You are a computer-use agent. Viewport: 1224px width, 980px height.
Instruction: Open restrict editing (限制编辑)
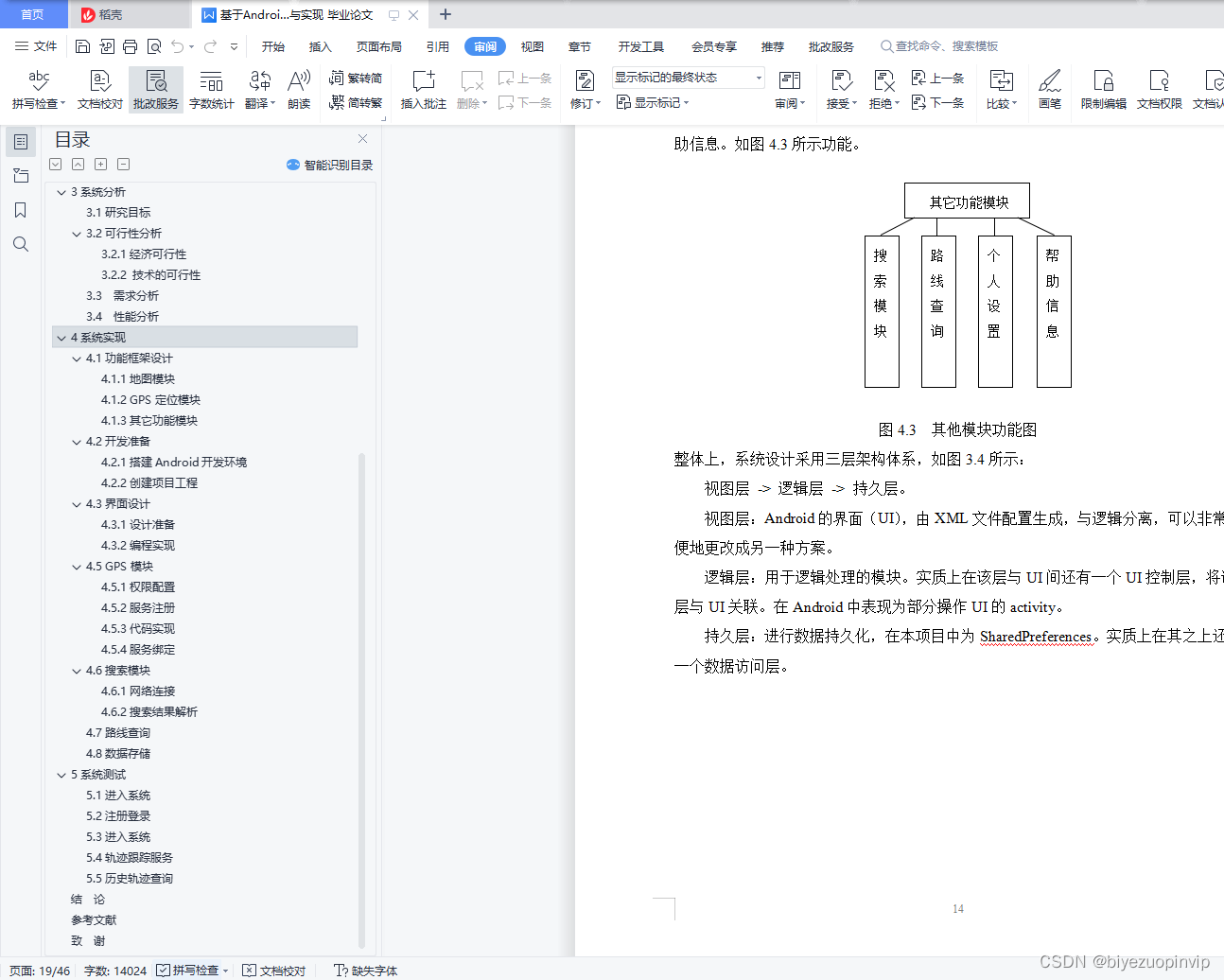[x=1103, y=90]
